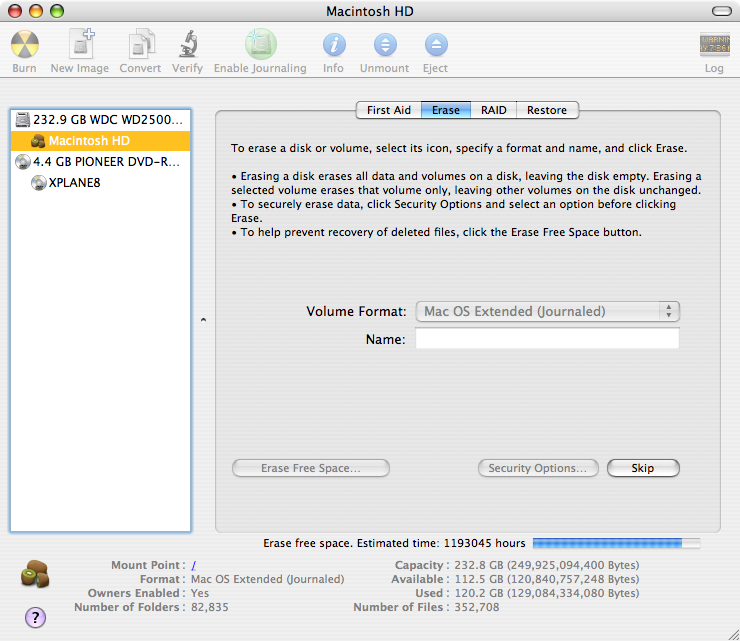
Task: Click the Available value 112.5 GB
Action: (547, 579)
